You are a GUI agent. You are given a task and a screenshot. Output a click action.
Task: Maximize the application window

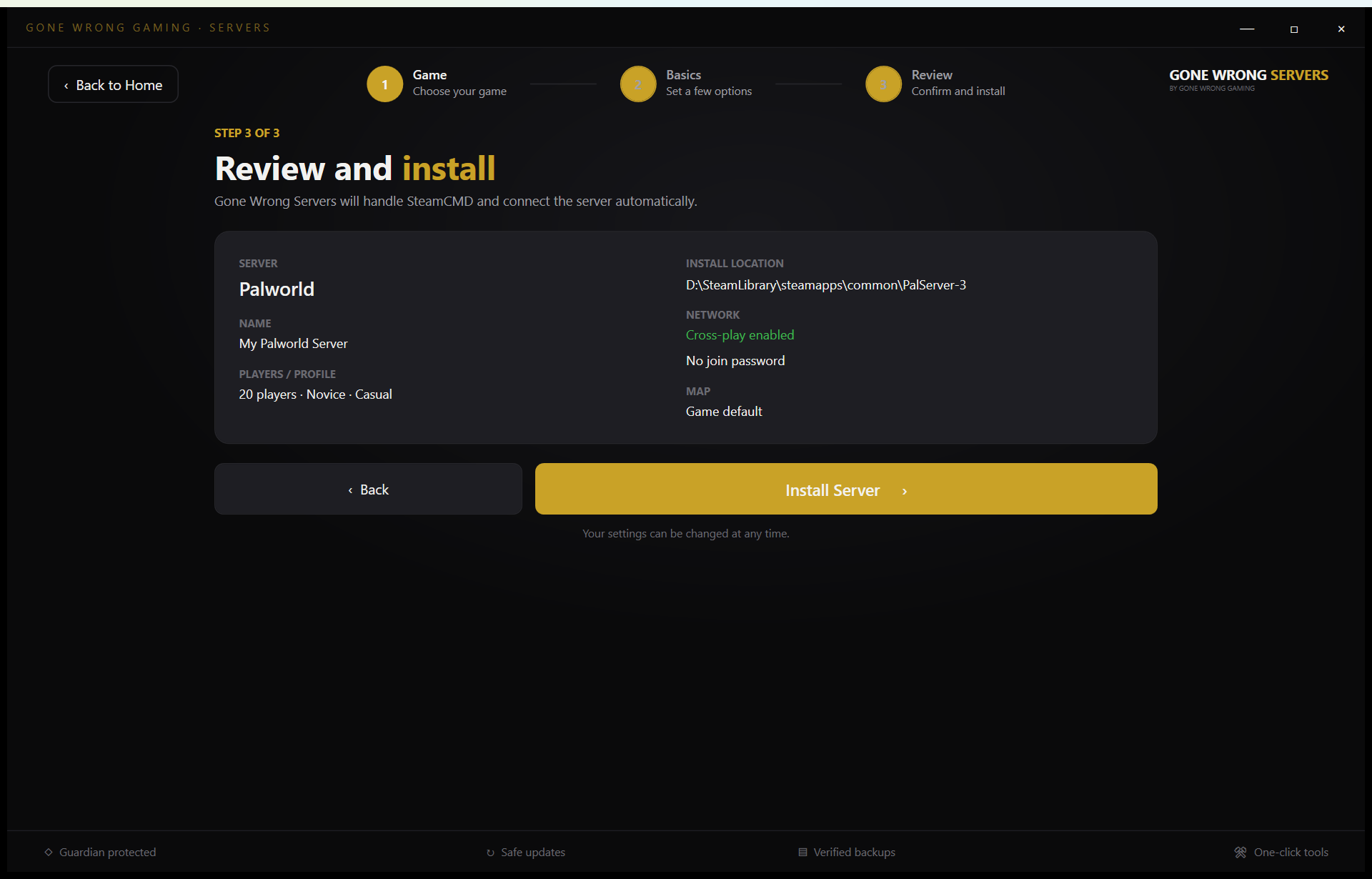coord(1294,29)
